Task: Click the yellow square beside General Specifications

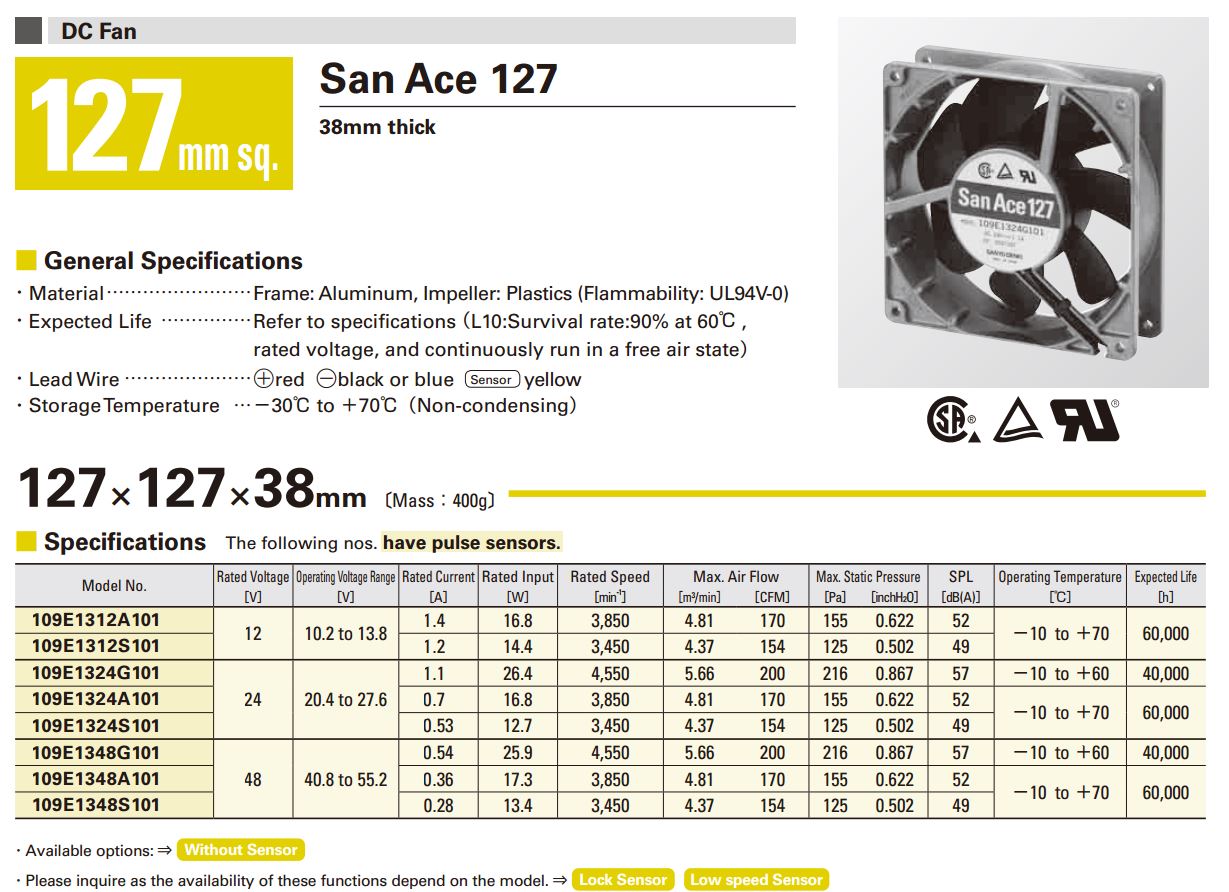Action: 26,261
